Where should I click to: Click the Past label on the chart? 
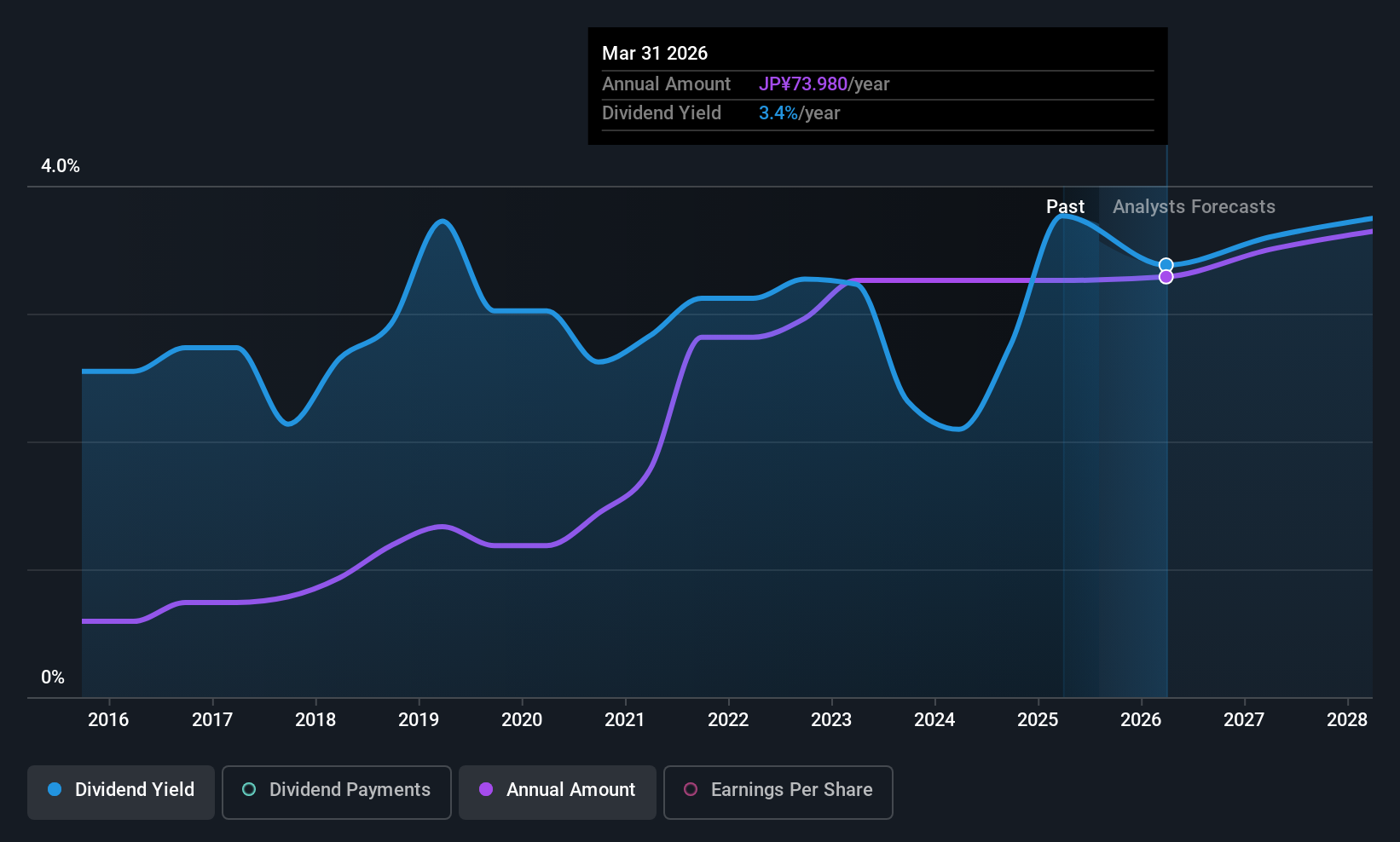[1065, 207]
